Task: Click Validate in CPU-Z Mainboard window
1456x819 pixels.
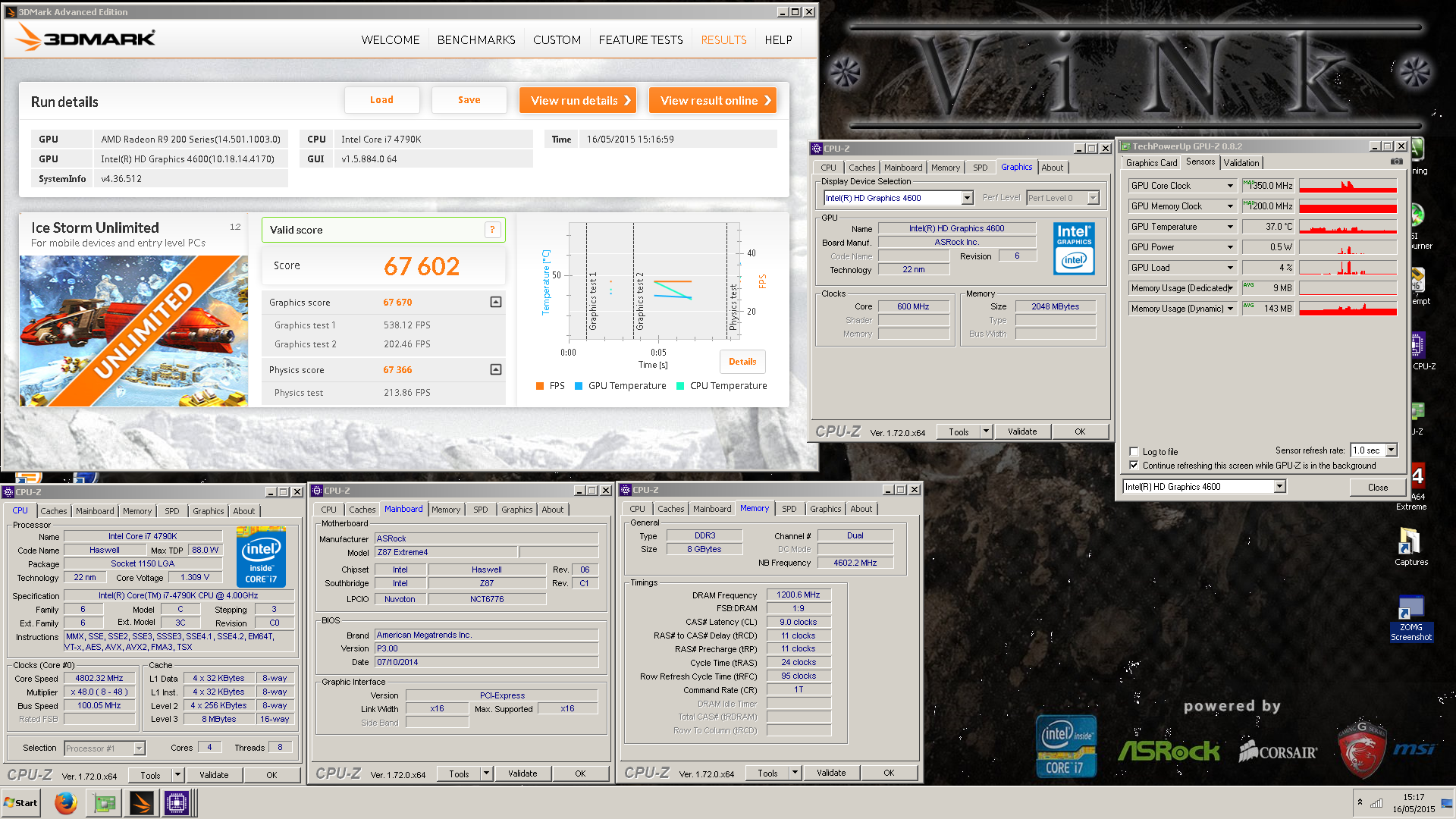Action: click(522, 773)
